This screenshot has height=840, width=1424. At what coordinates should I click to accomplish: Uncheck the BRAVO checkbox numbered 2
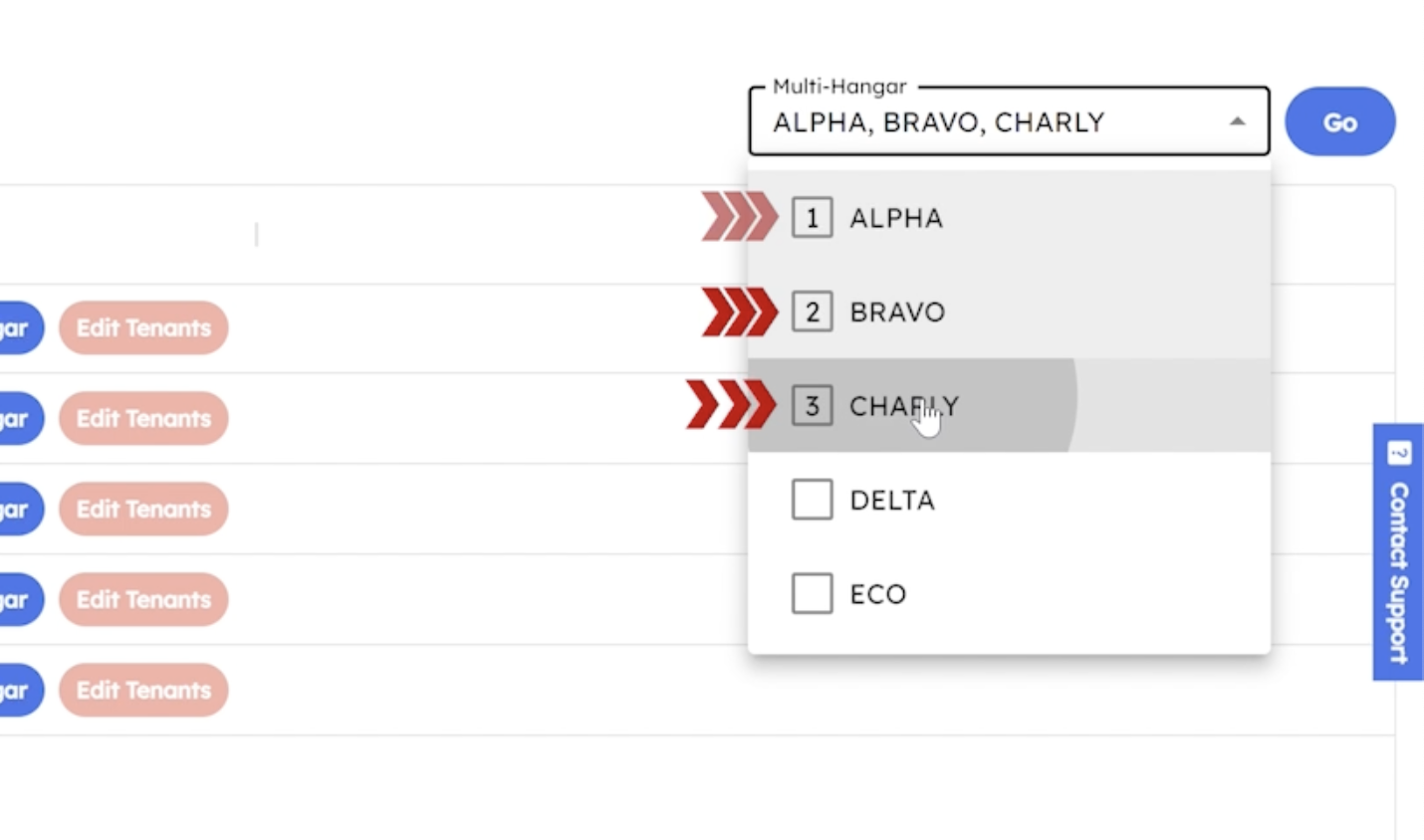coord(813,313)
